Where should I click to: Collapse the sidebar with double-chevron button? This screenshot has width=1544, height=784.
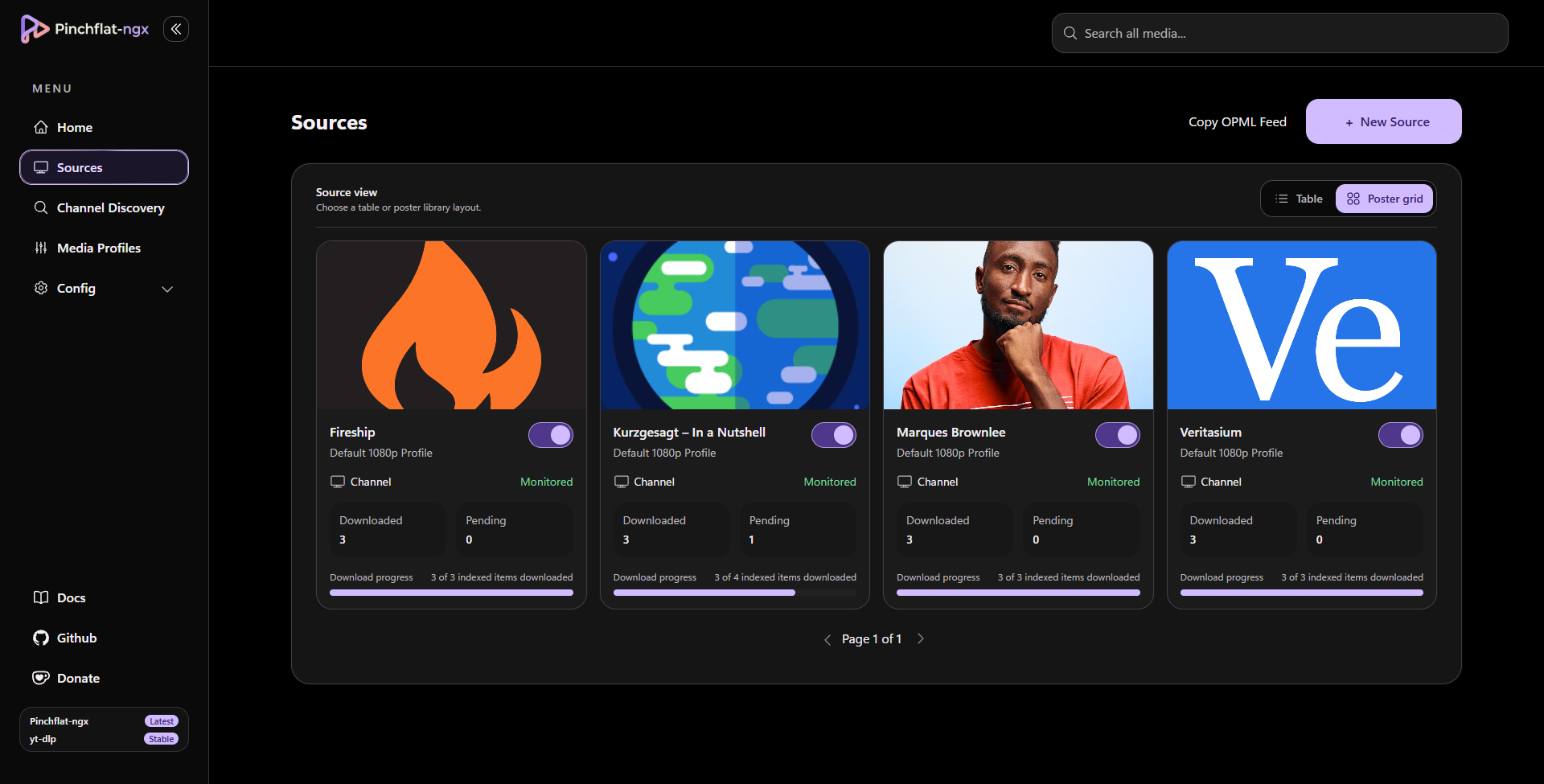(176, 29)
